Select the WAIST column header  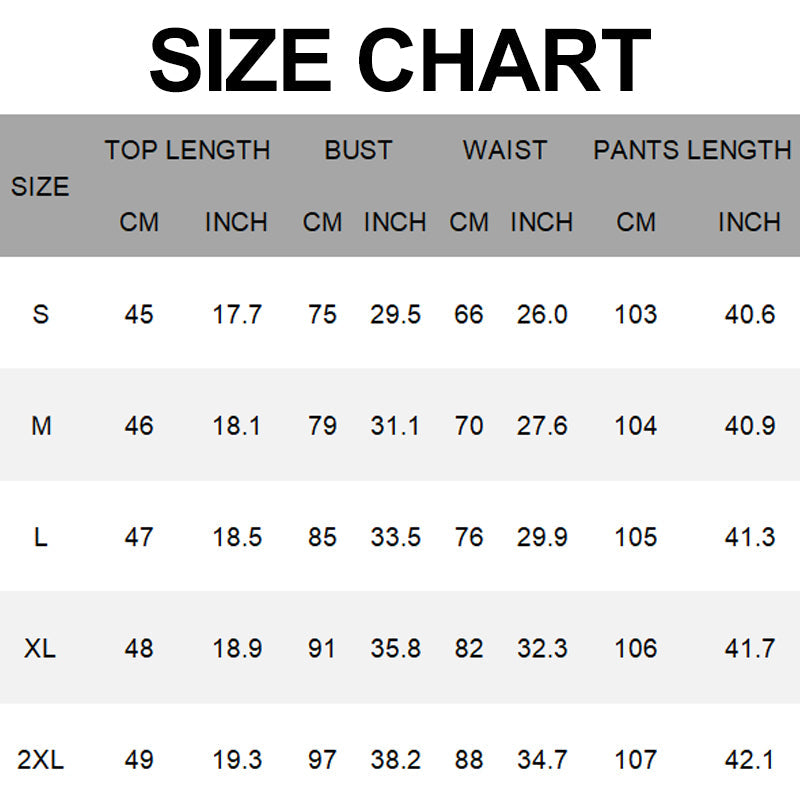(x=505, y=150)
